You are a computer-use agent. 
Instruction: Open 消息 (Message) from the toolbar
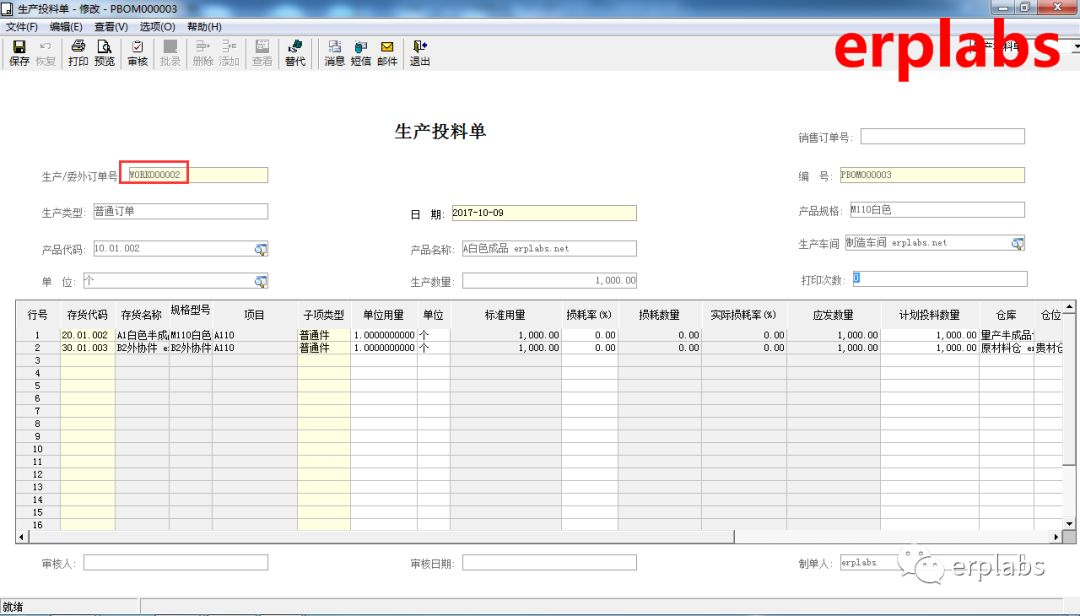(333, 50)
